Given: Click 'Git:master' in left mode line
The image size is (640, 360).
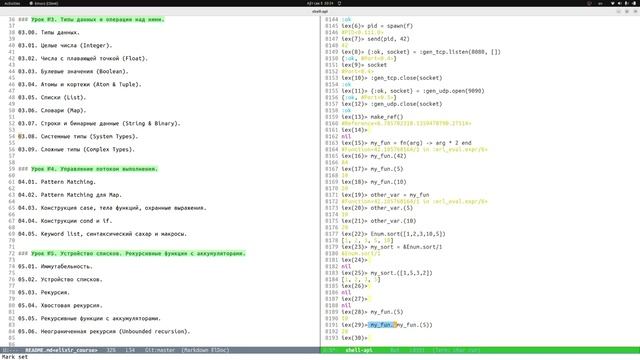Looking at the screenshot, I should [x=160, y=350].
